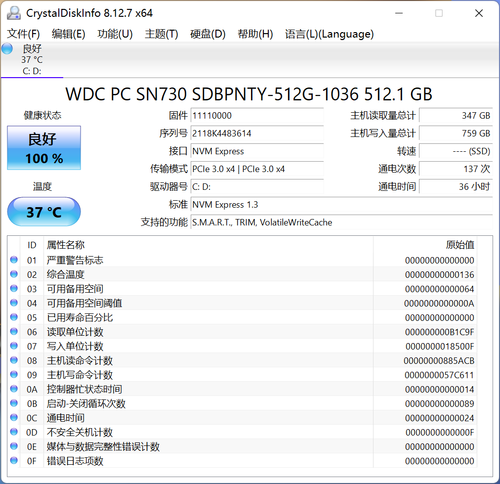Image resolution: width=500 pixels, height=484 pixels.
Task: Click raw value 0000000000024
Action: point(439,418)
